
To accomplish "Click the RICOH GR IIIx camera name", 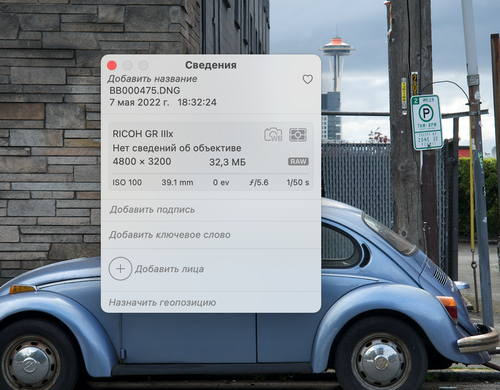I will click(x=143, y=134).
